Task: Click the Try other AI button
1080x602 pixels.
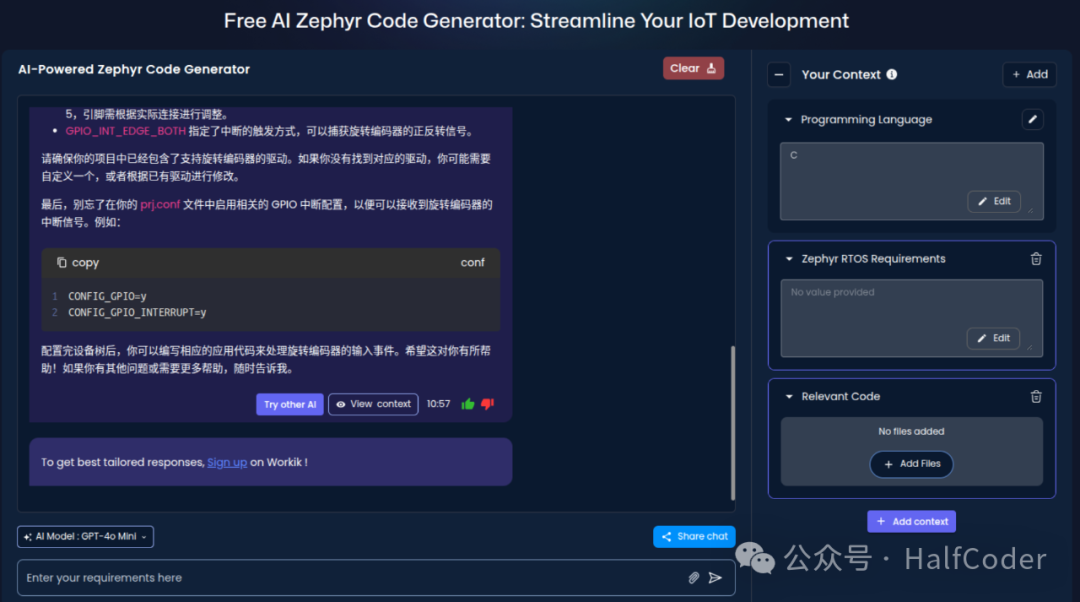Action: click(290, 404)
